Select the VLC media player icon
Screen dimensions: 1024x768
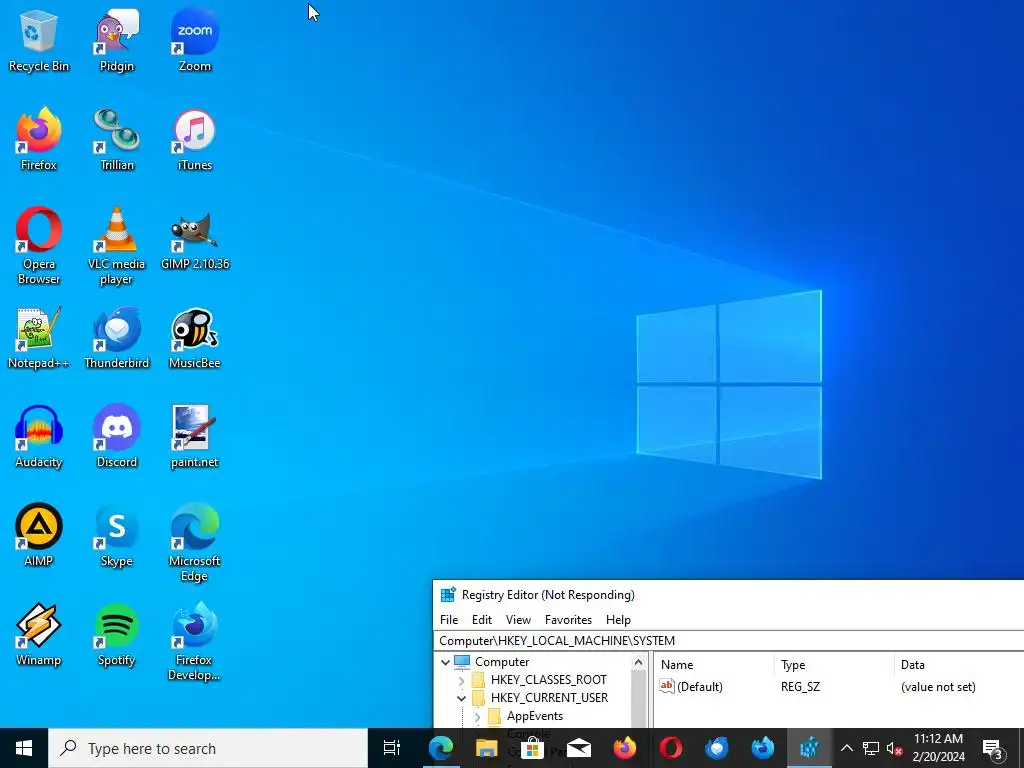tap(117, 246)
